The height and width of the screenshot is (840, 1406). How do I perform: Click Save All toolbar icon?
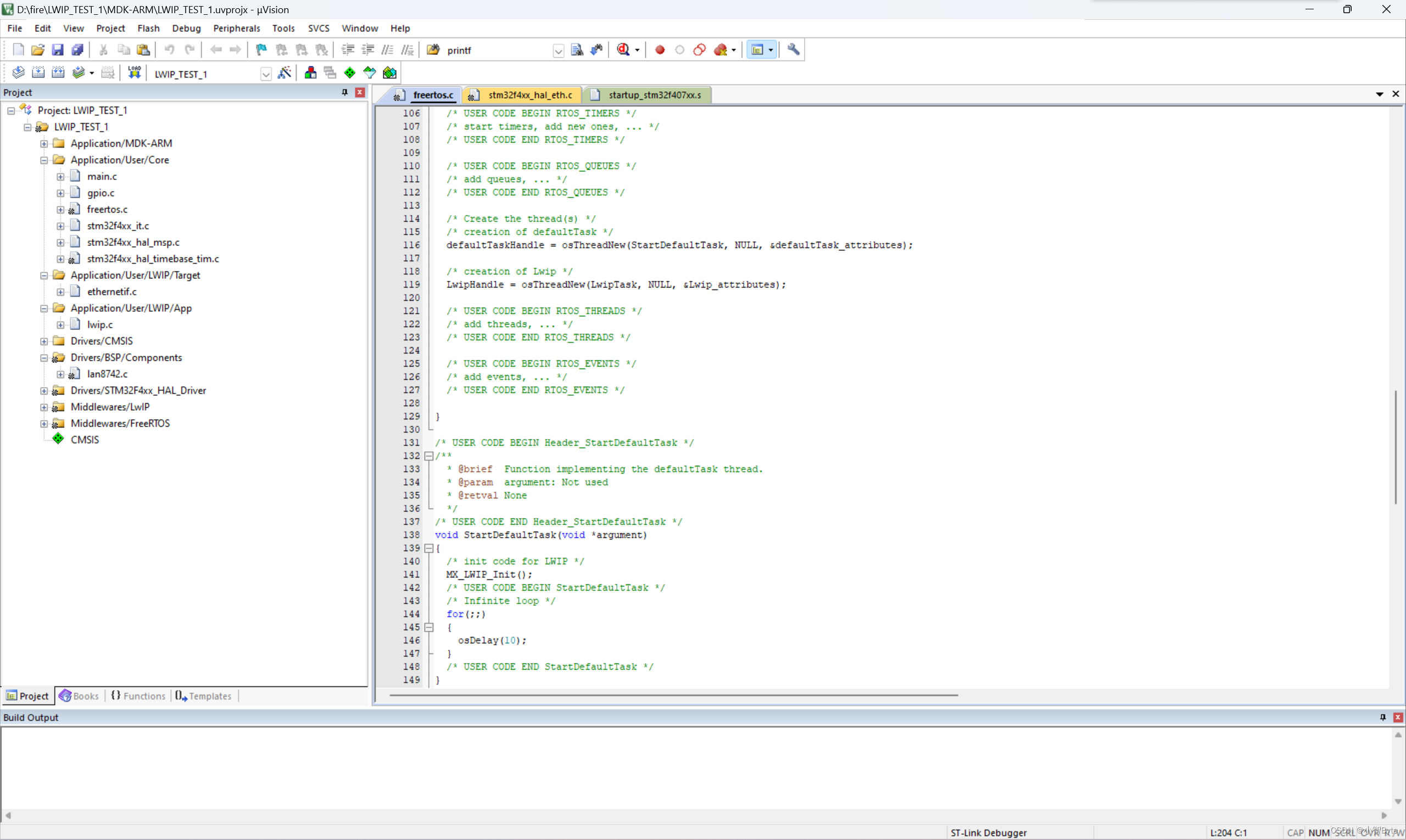tap(77, 50)
